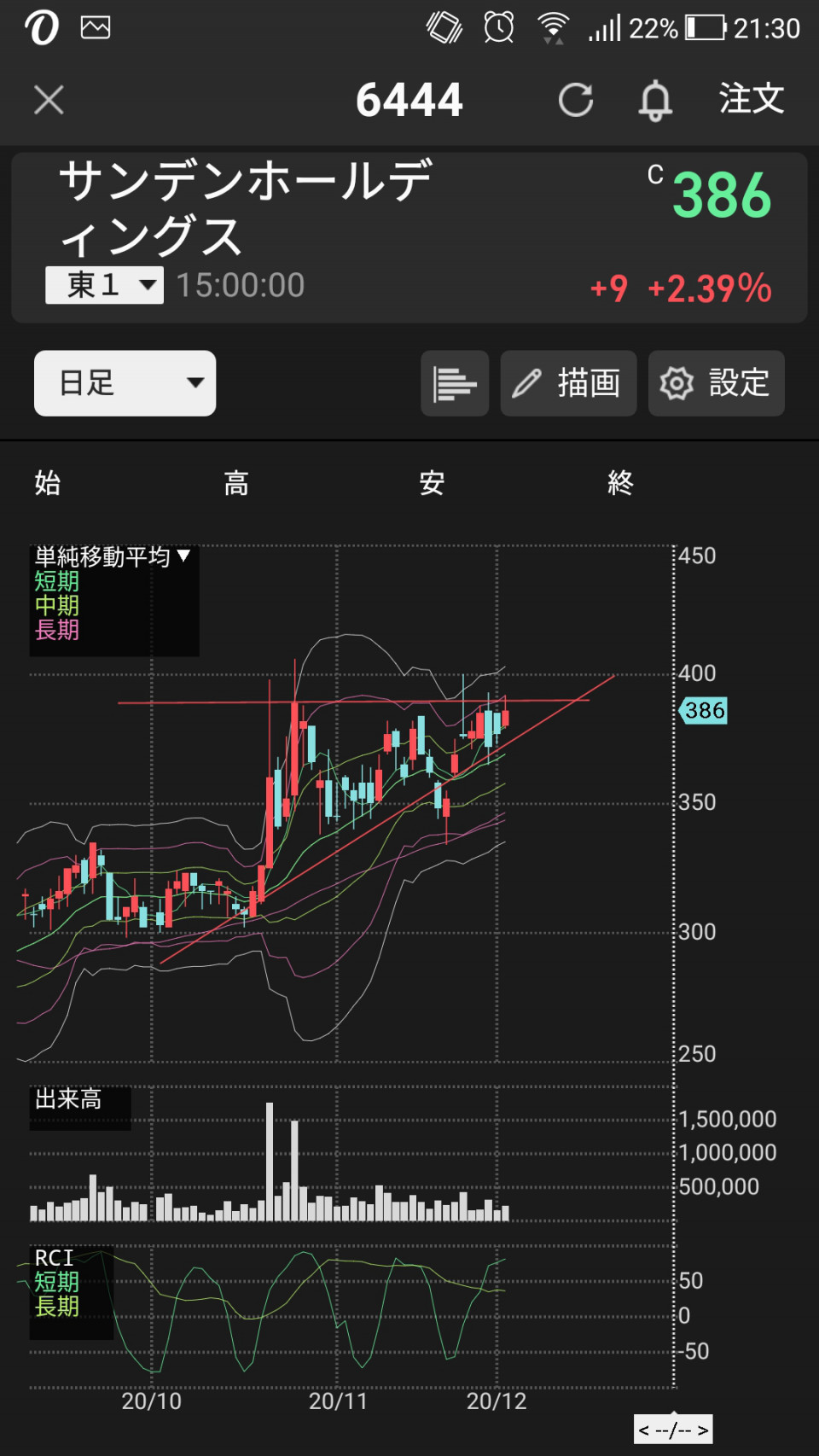Screen dimensions: 819x1456
Task: Tap the large 386 closing price
Action: point(722,195)
